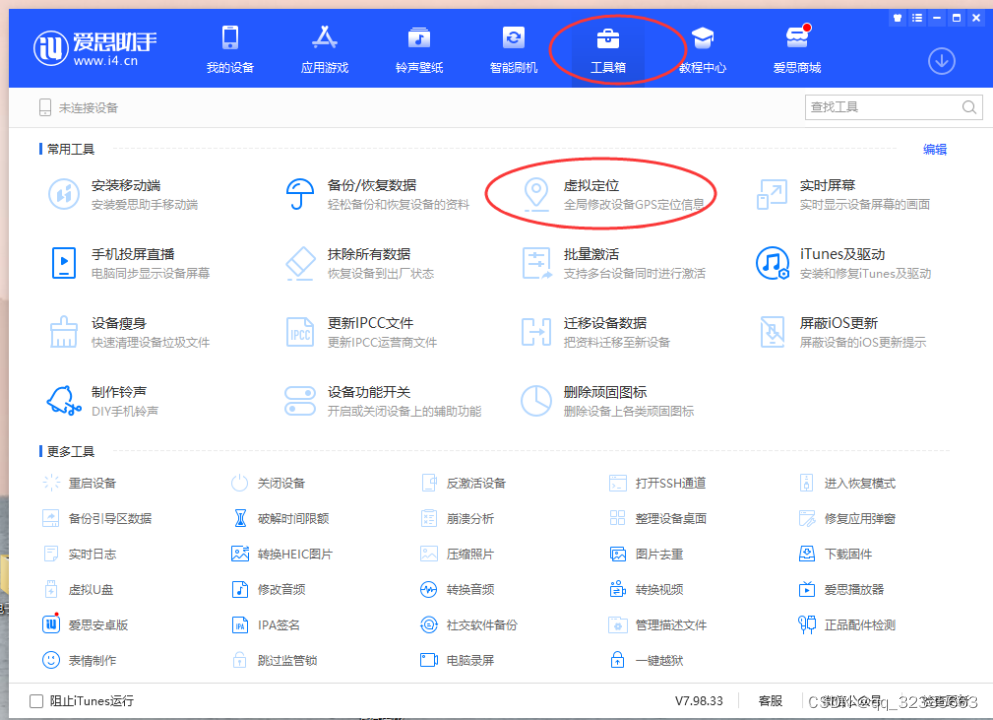Open 铃声壁纸 tab
993x720 pixels.
click(x=419, y=49)
